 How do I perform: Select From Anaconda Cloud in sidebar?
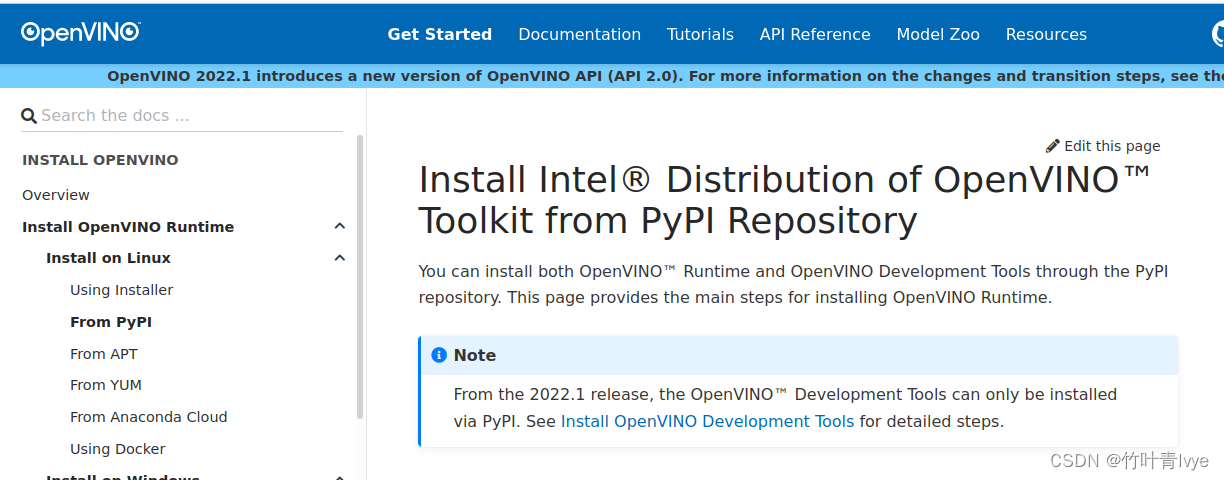(x=149, y=417)
